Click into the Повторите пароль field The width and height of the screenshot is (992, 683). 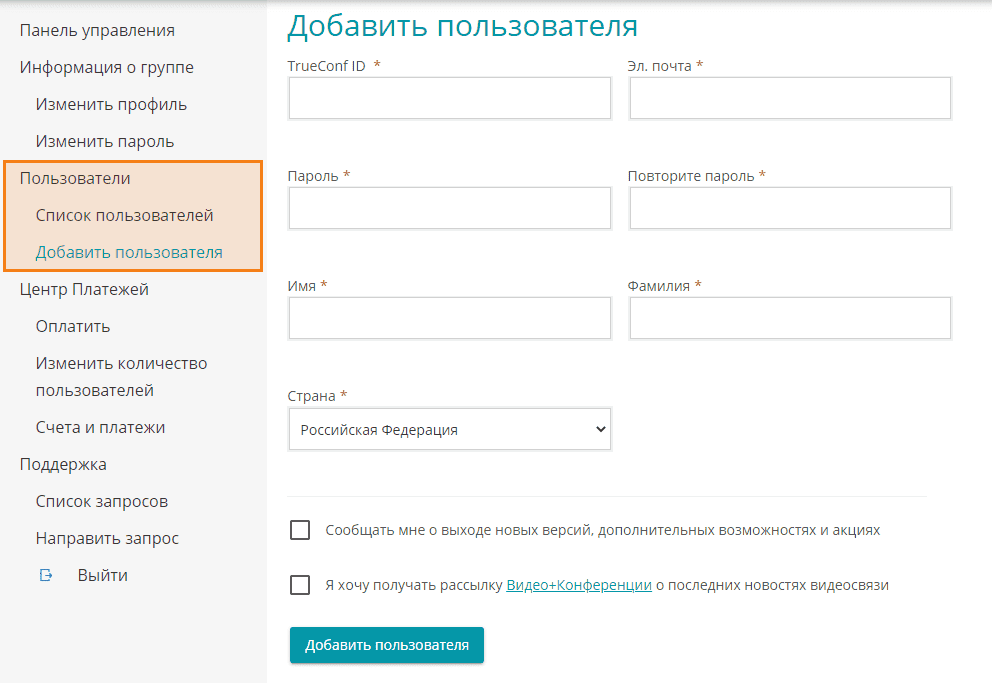[790, 208]
